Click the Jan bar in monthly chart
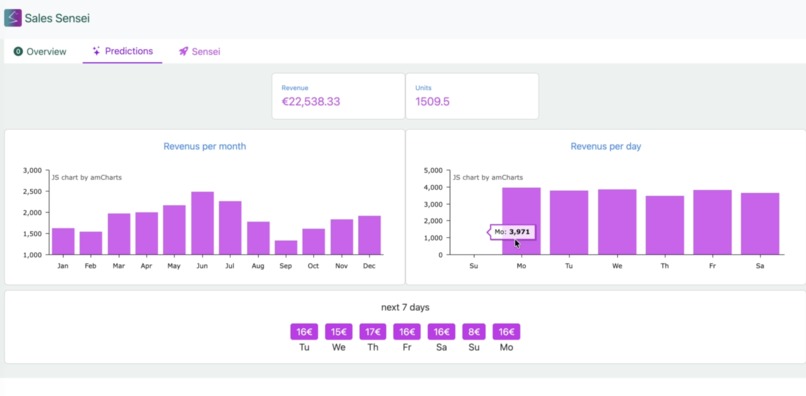 tap(63, 241)
